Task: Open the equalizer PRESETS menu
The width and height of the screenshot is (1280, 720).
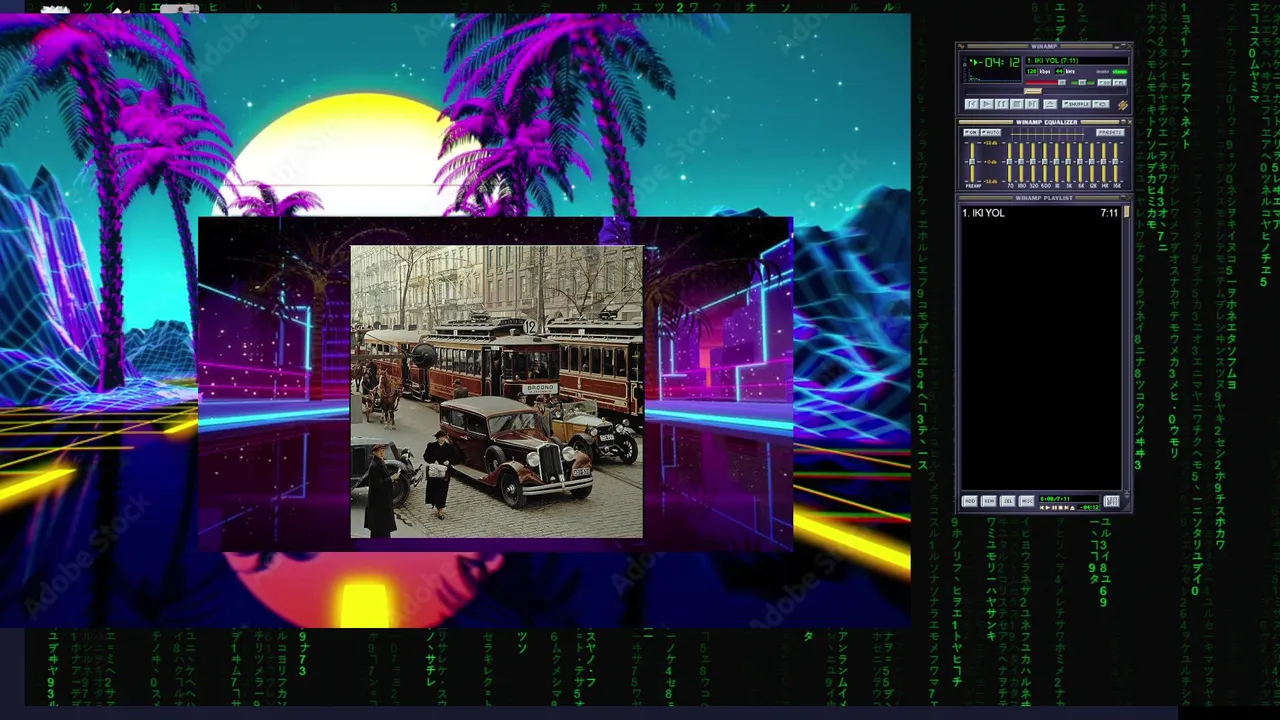Action: (x=1110, y=132)
